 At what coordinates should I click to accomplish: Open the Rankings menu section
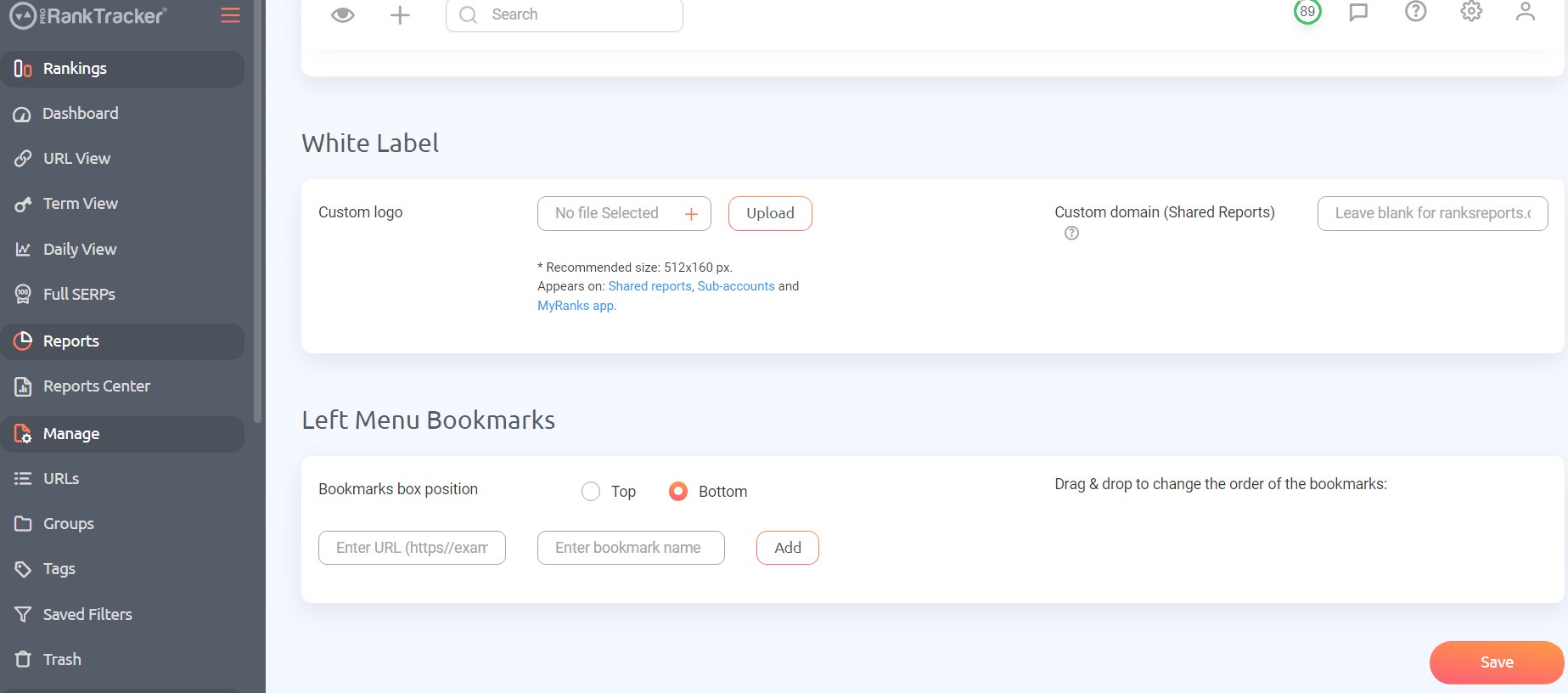(122, 69)
